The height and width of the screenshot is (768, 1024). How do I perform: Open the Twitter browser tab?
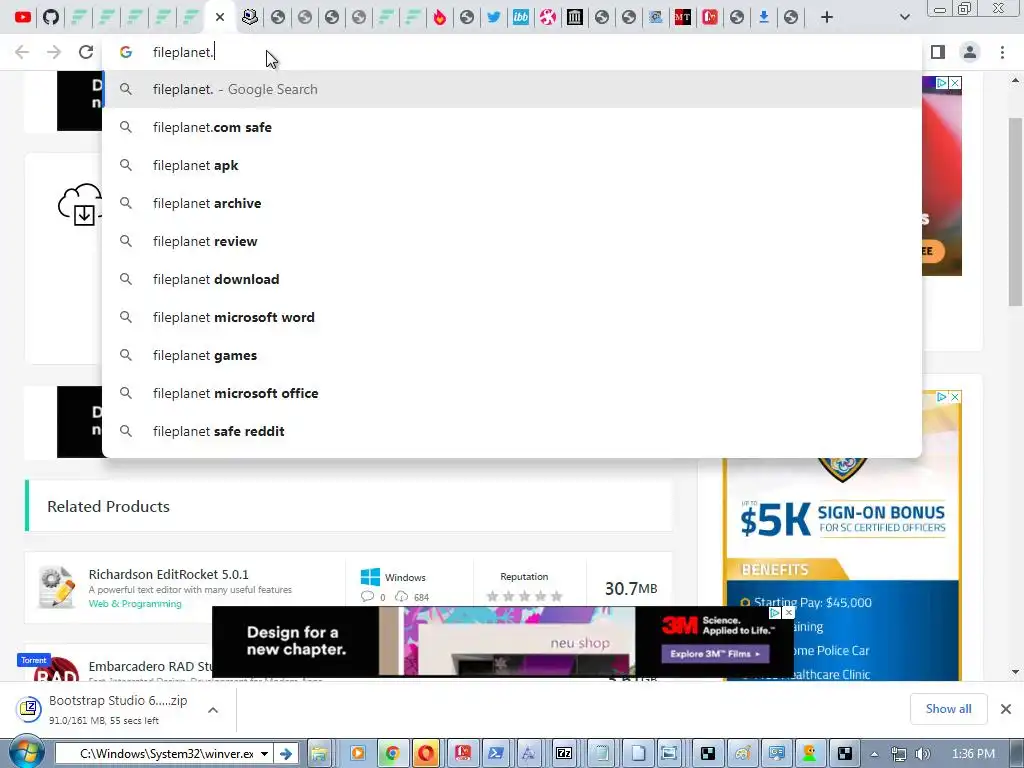494,17
